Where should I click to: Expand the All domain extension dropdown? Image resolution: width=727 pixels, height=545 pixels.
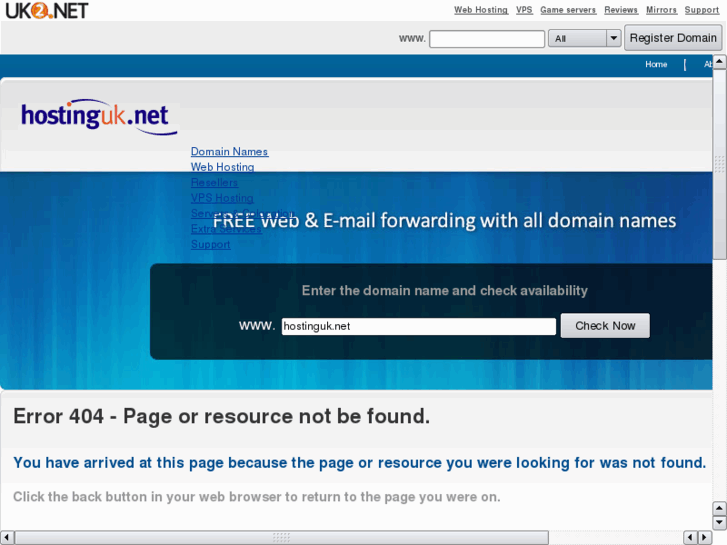[585, 38]
